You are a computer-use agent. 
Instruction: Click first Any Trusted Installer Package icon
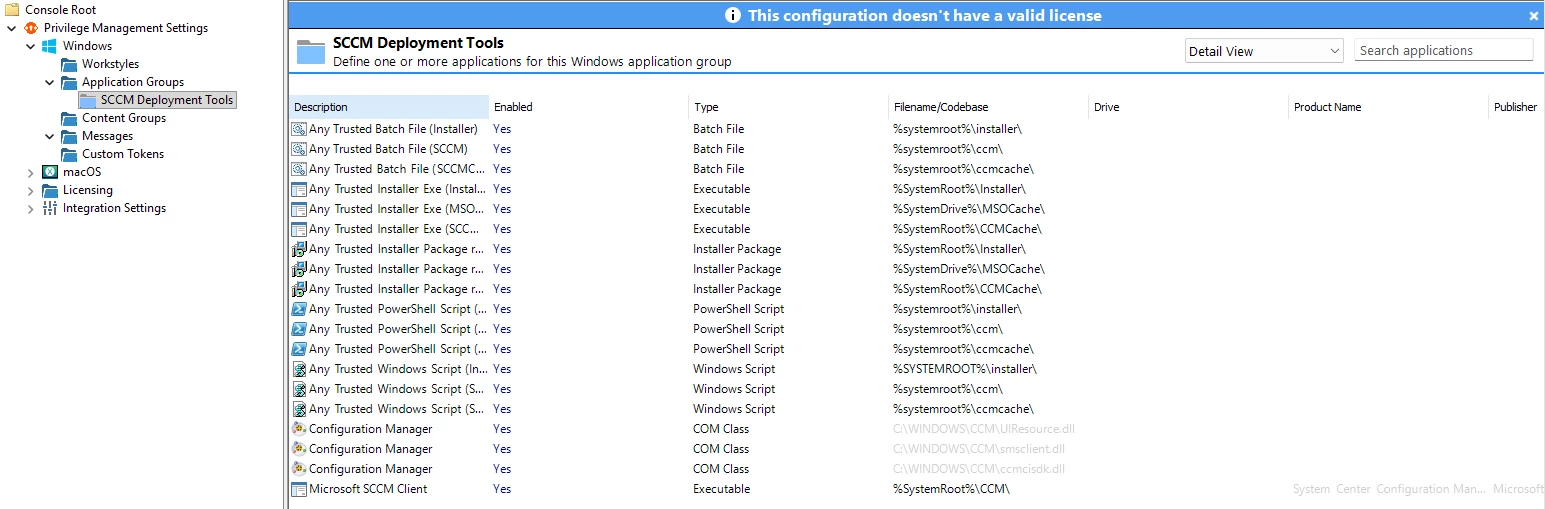[x=299, y=249]
